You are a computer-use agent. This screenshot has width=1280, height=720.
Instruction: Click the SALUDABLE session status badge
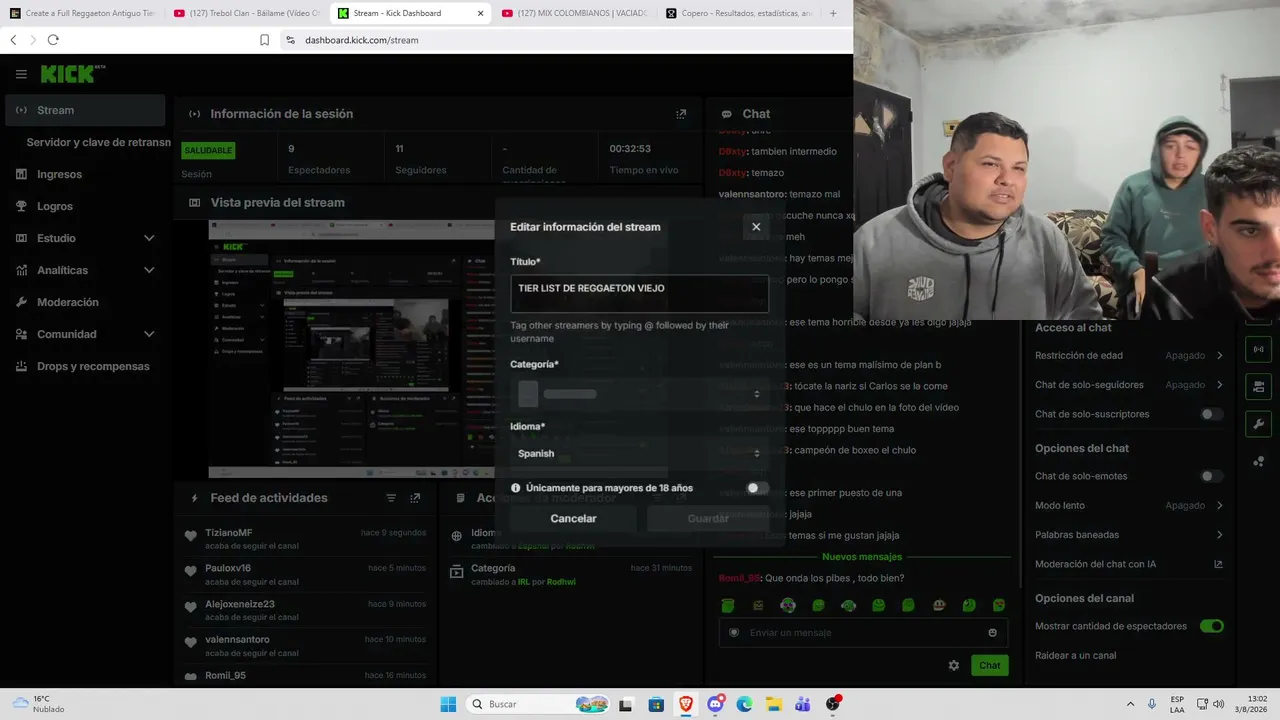pyautogui.click(x=208, y=150)
